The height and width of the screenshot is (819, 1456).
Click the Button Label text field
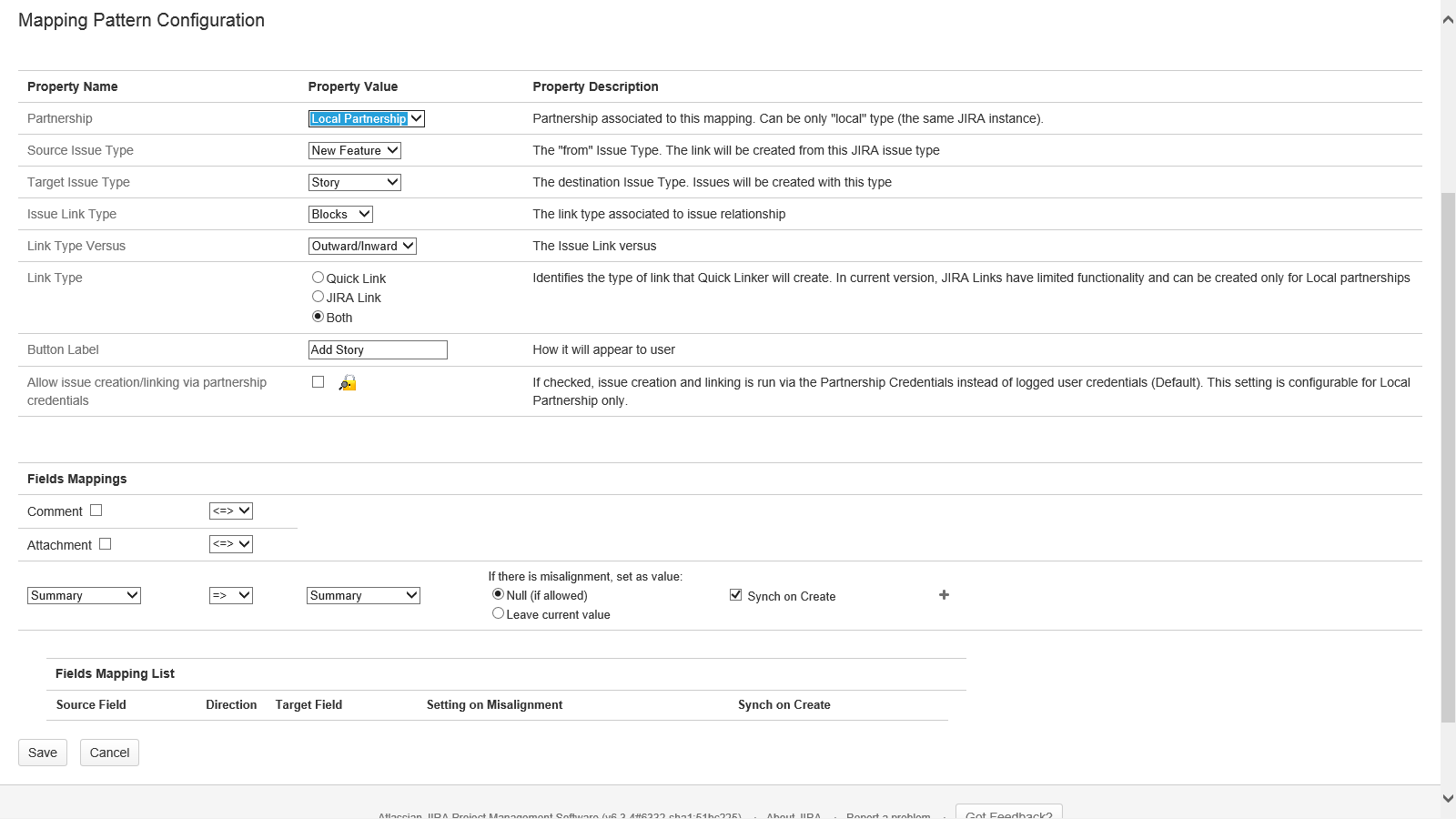pos(378,349)
